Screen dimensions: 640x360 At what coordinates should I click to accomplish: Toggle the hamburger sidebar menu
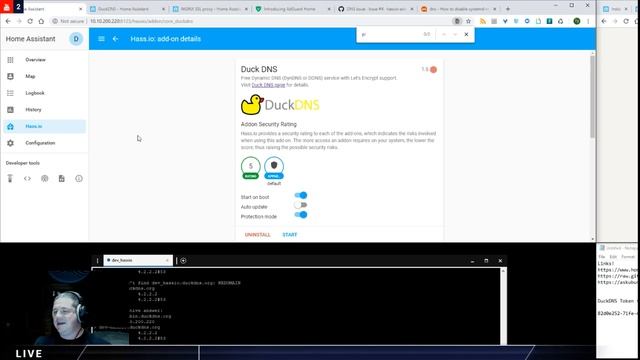[x=101, y=39]
